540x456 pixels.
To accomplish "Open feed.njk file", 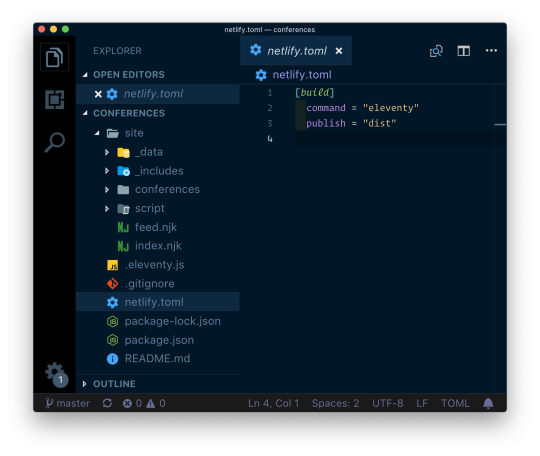I will pyautogui.click(x=158, y=227).
